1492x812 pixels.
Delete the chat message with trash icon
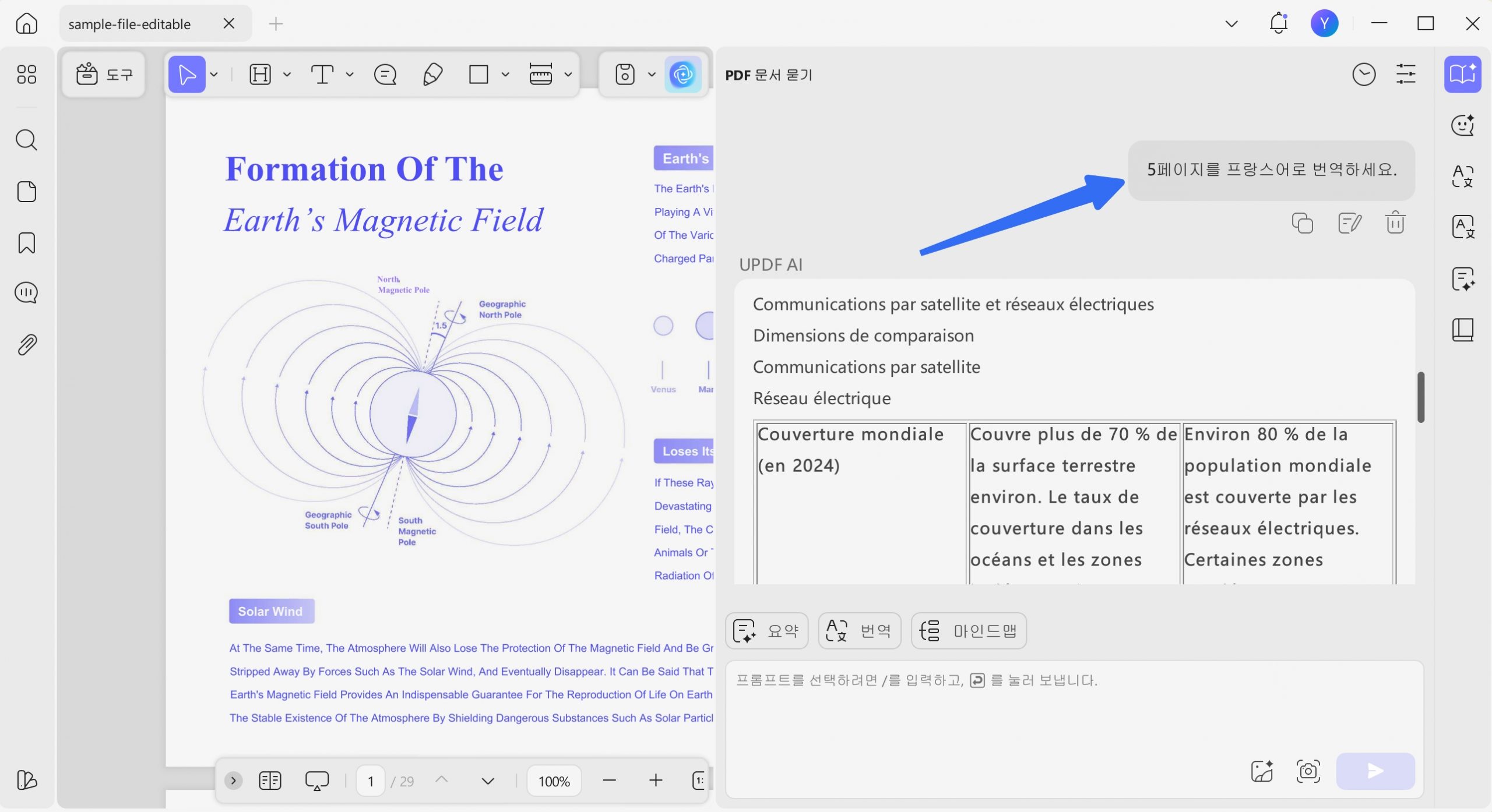1395,223
